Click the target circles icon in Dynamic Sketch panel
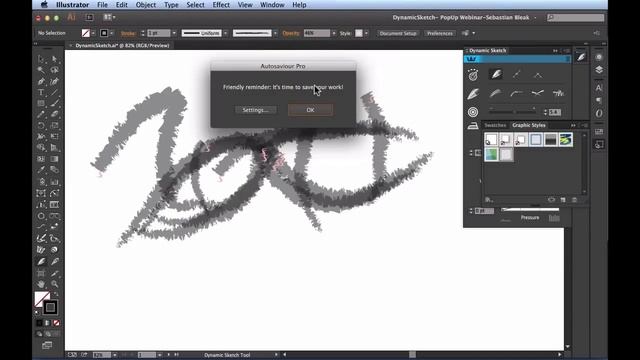Screen dimensions: 640x360 click(473, 112)
